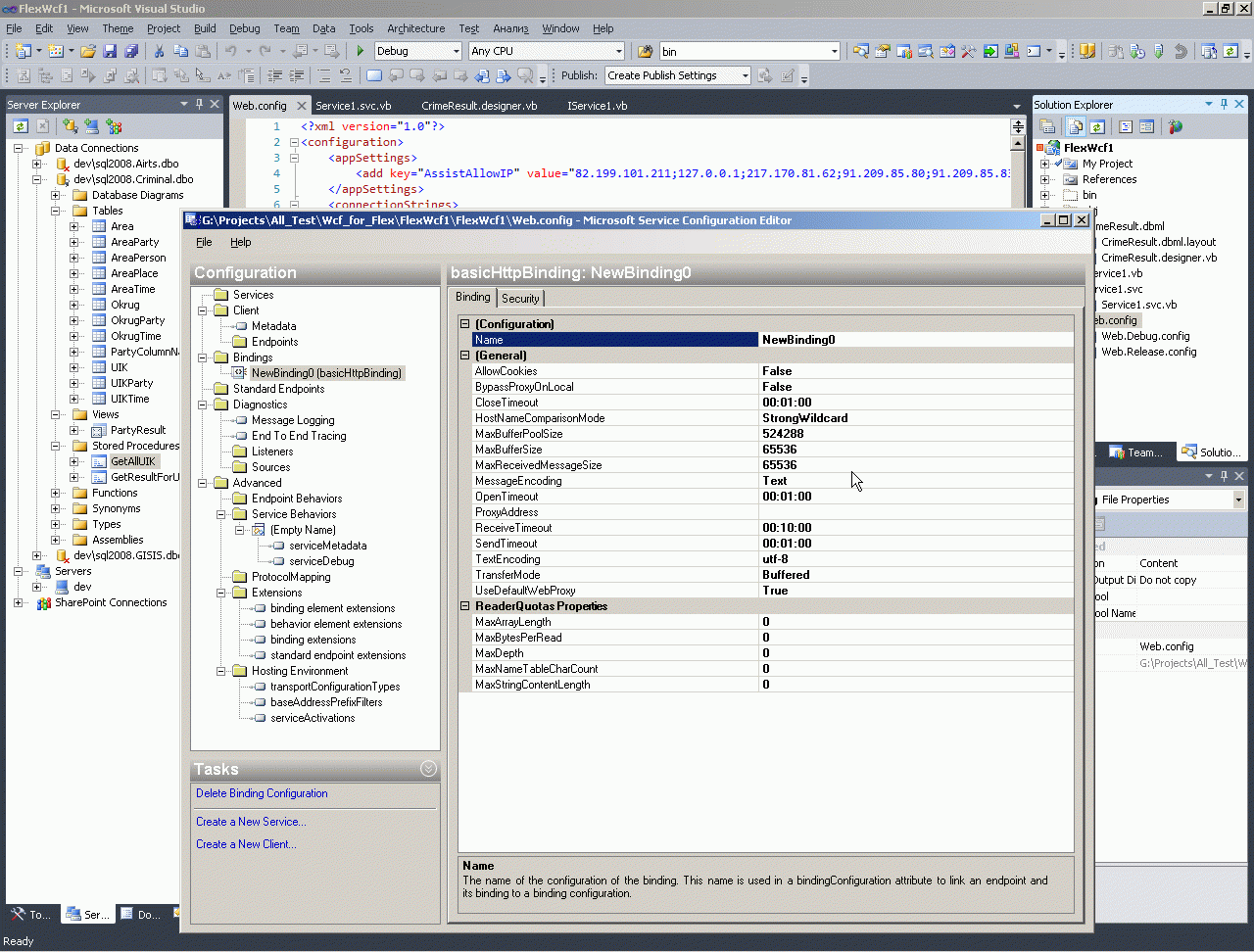Screen dimensions: 1254x952
Task: Click the Paste clipboard icon in toolbar
Action: coord(202,51)
